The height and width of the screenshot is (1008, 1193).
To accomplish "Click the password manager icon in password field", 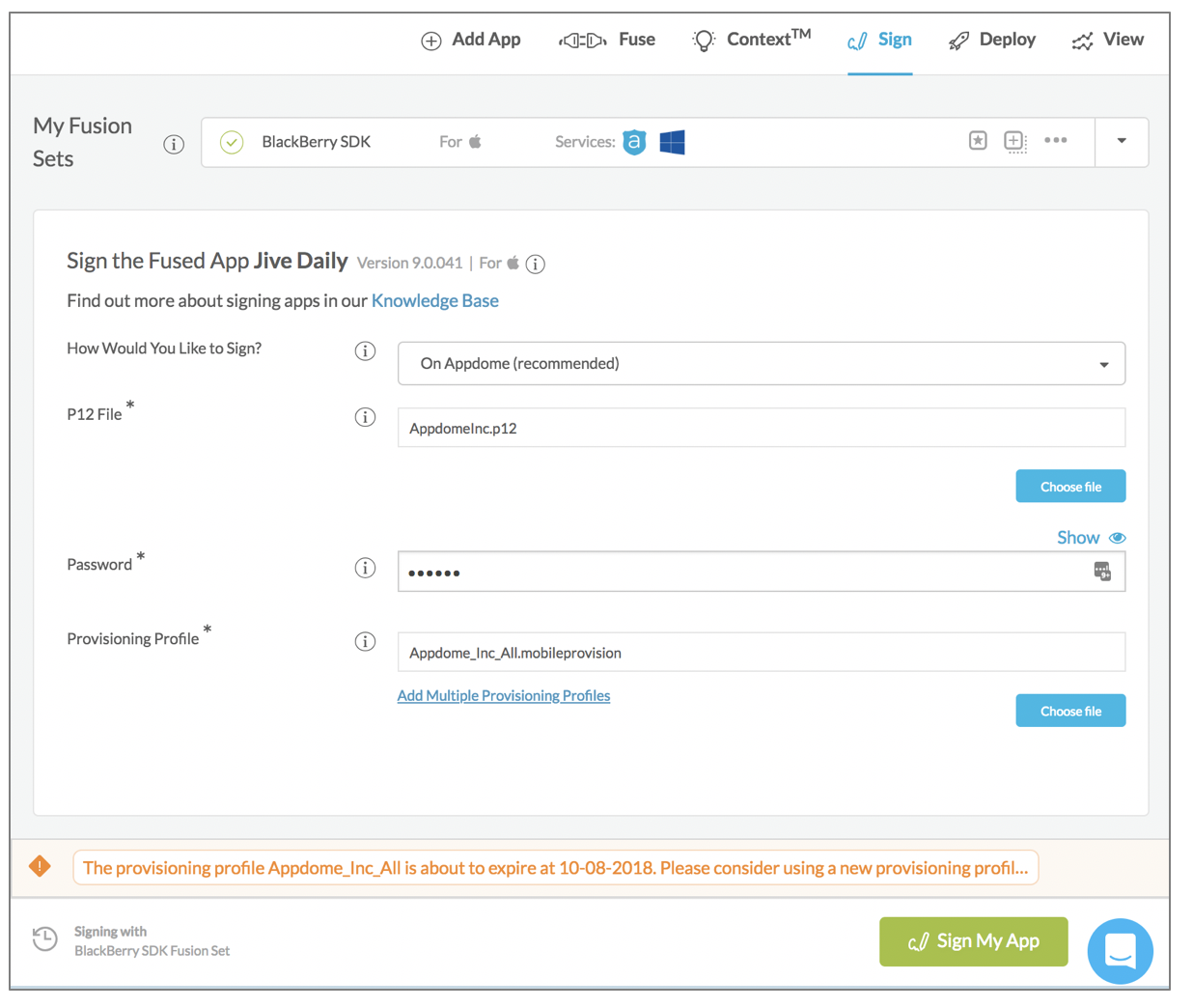I will tap(1102, 572).
